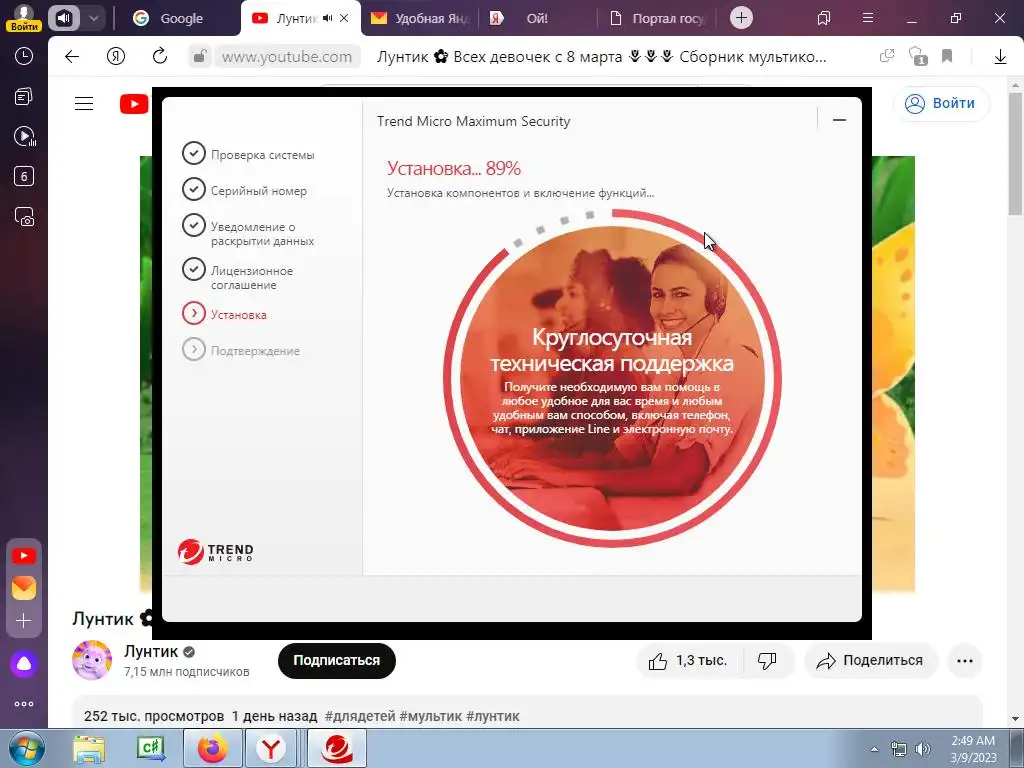
Task: Click the site security lock icon
Action: pyautogui.click(x=199, y=57)
